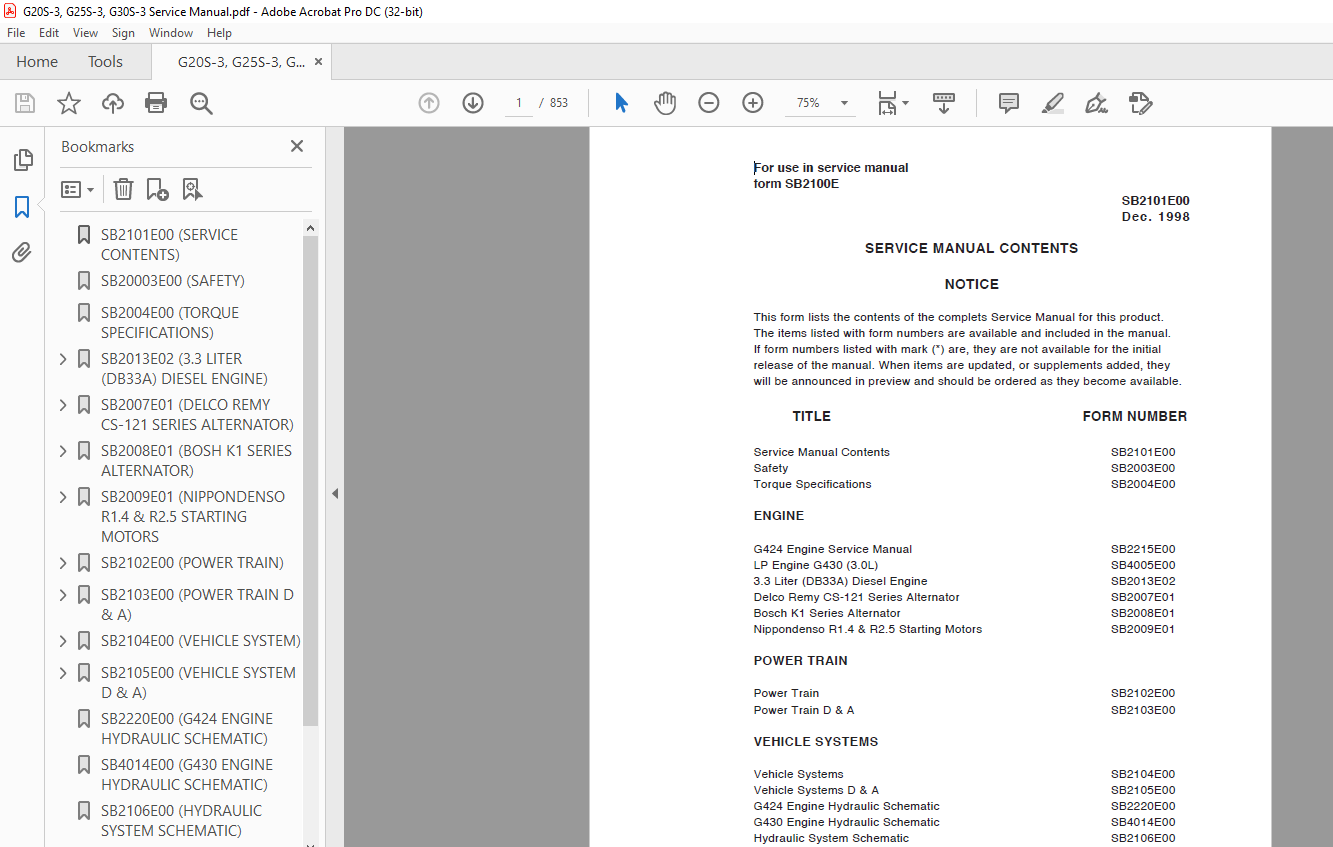Image resolution: width=1333 pixels, height=847 pixels.
Task: Open the Window menu
Action: click(171, 33)
